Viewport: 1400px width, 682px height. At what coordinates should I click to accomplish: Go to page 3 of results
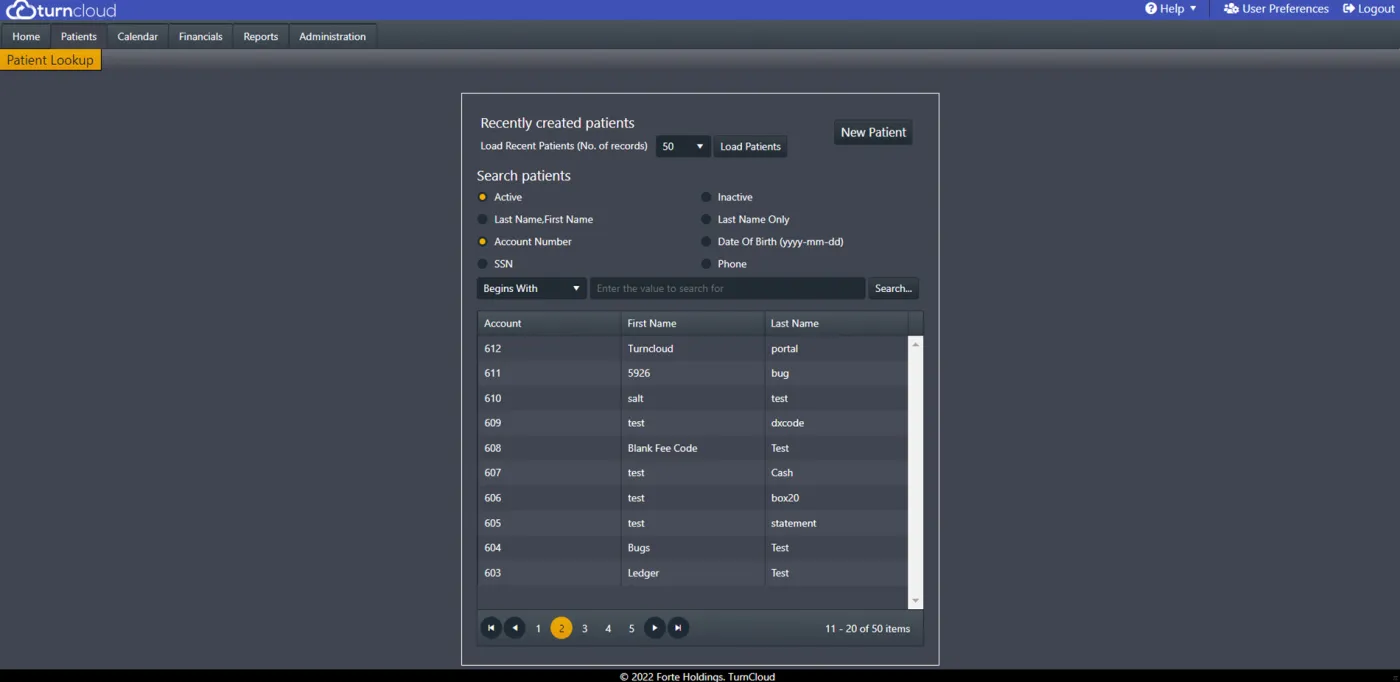point(585,628)
